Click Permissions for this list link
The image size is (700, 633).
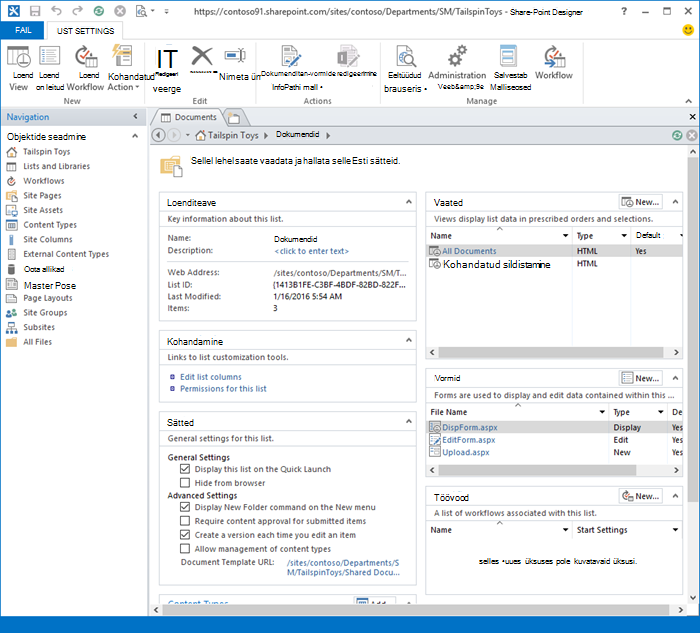click(x=223, y=388)
